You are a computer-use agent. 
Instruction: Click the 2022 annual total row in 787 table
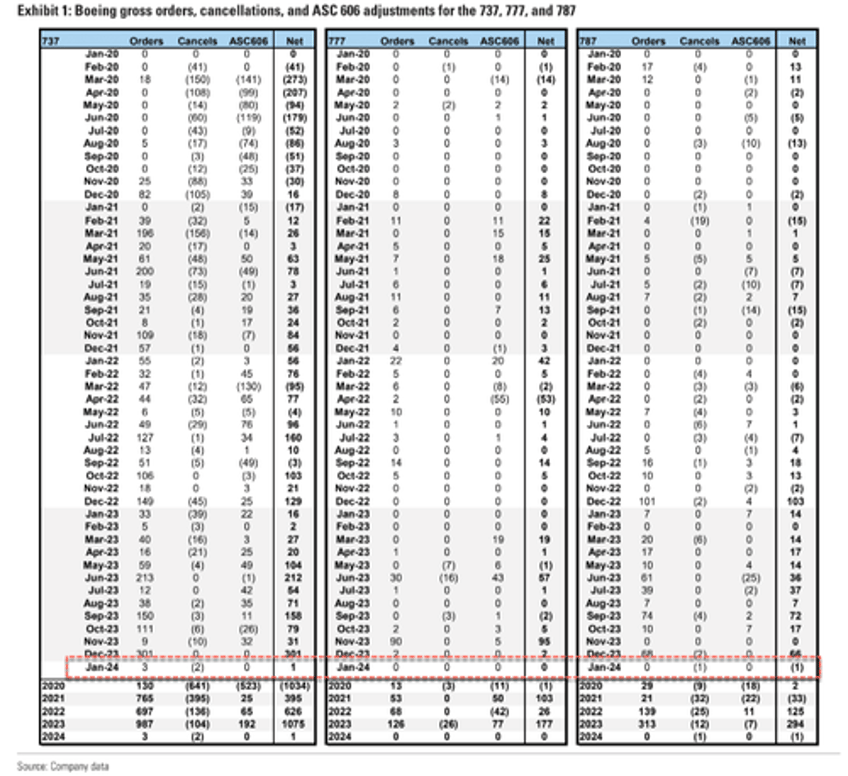pos(698,712)
